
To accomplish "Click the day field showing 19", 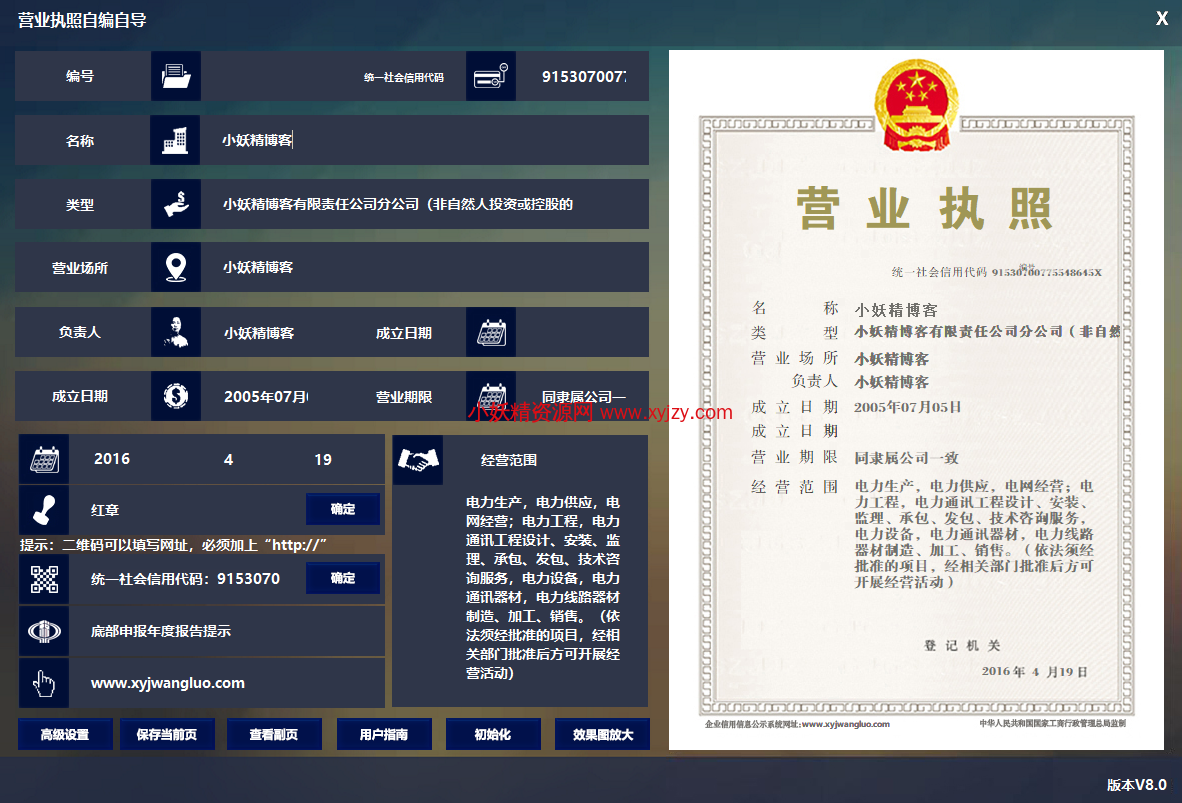I will (323, 459).
